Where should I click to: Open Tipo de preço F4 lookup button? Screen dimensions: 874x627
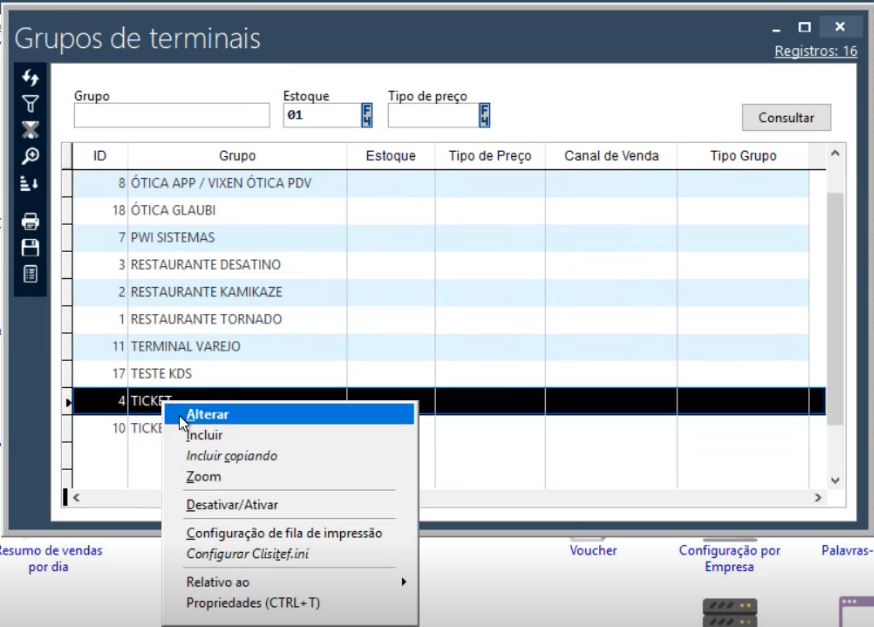485,116
